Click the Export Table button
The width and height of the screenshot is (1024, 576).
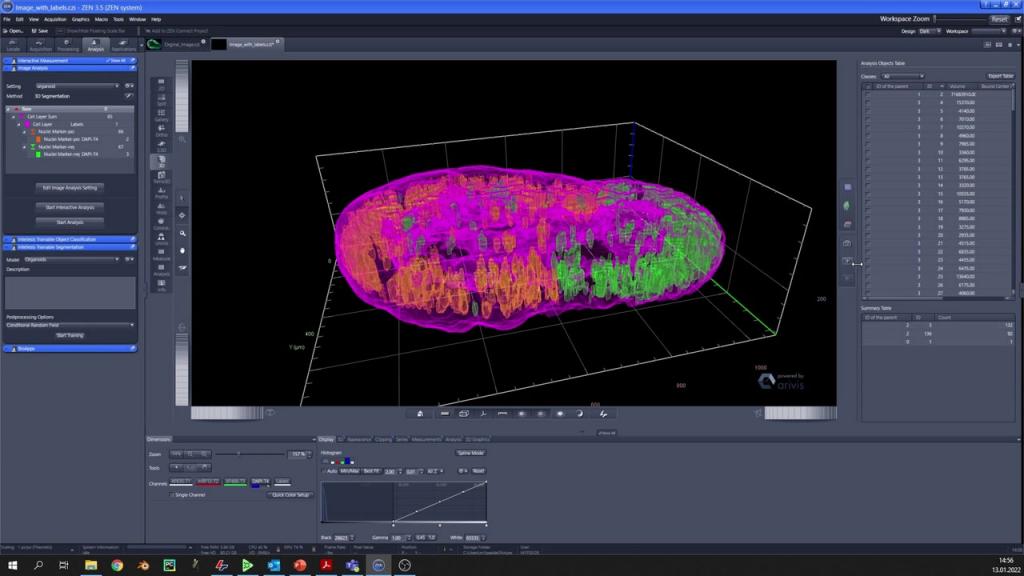click(1000, 76)
